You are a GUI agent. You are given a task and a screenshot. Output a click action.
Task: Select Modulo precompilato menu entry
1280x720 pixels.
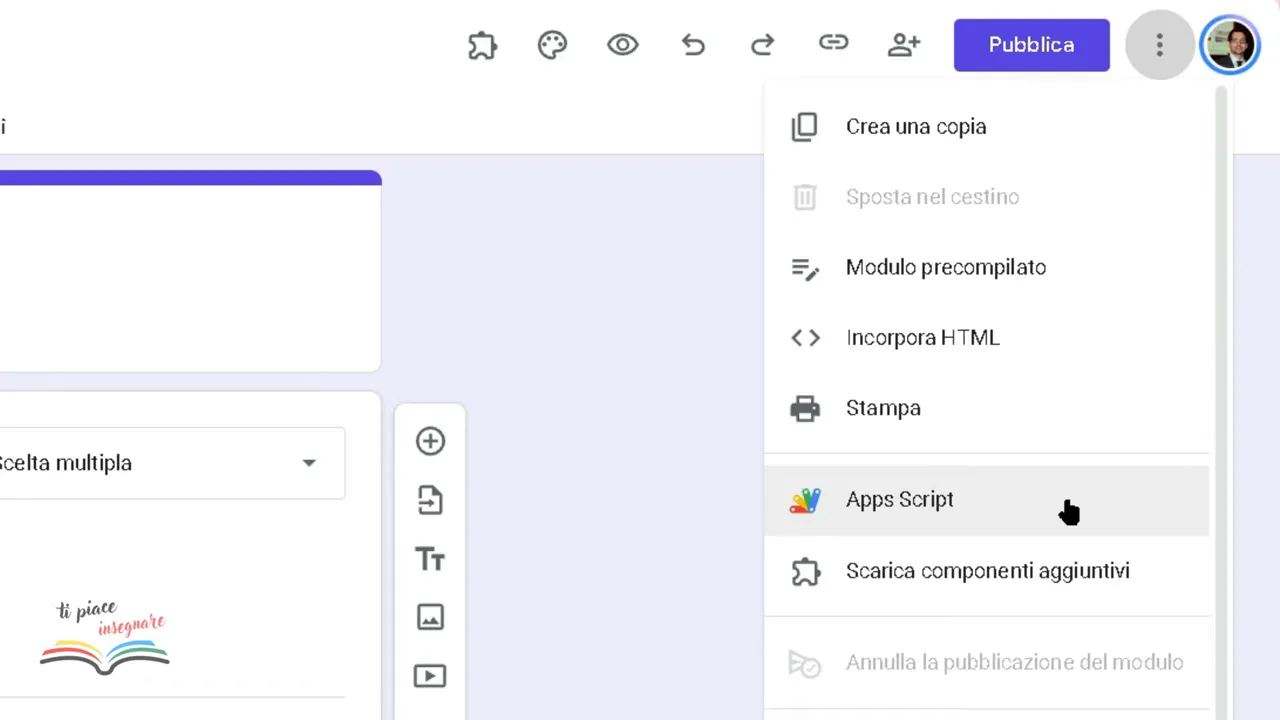[987, 267]
